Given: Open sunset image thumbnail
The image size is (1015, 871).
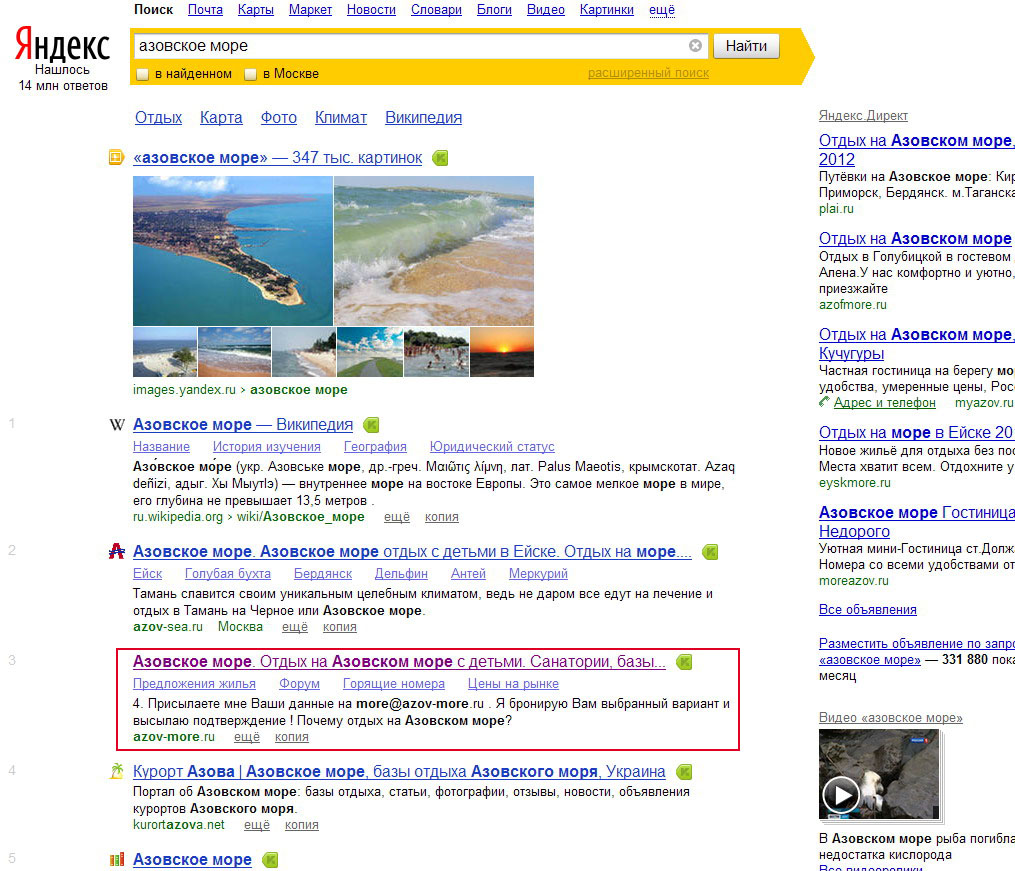Looking at the screenshot, I should [502, 352].
